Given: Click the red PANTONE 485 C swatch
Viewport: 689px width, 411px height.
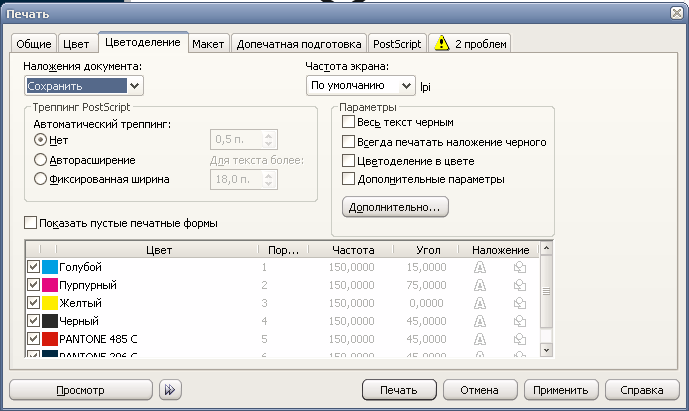Looking at the screenshot, I should (50, 339).
